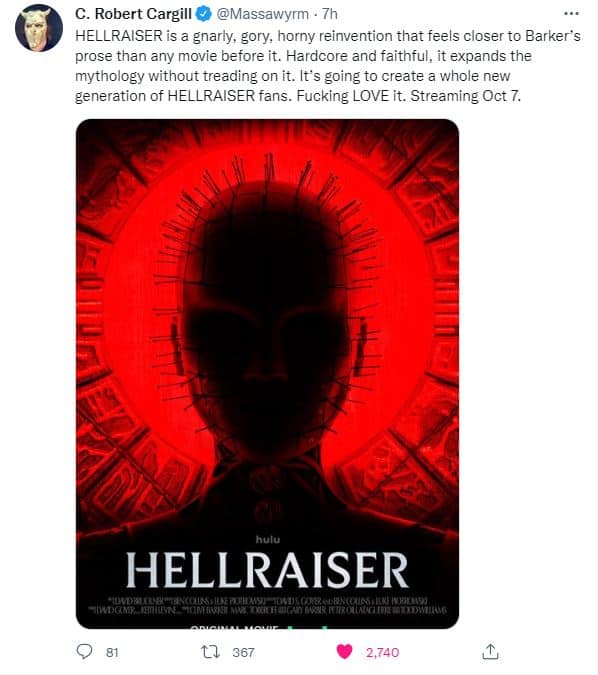This screenshot has width=598, height=675.
Task: View the Hellraiser poster image
Action: coord(267,374)
